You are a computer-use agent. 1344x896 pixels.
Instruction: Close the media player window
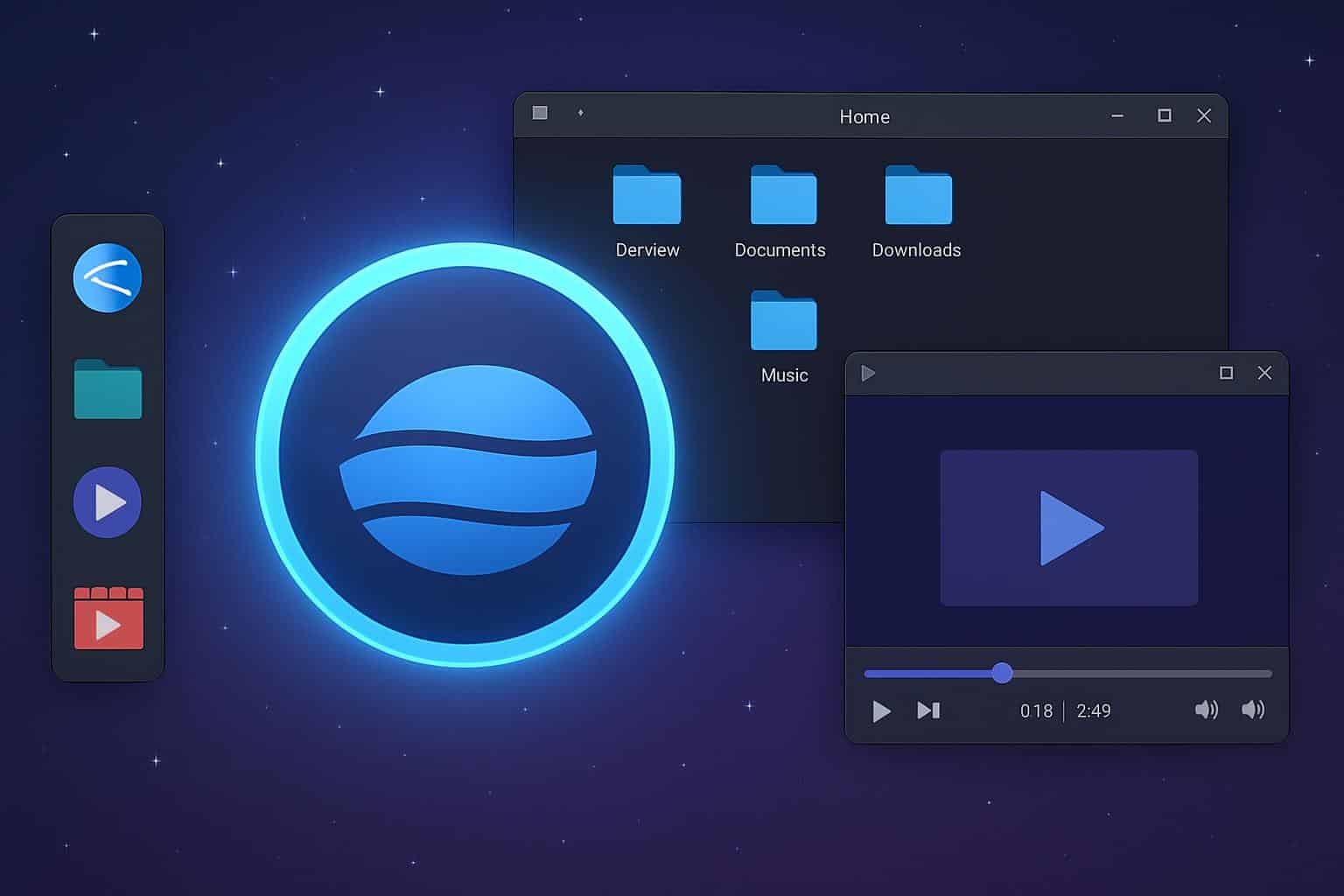pos(1264,374)
